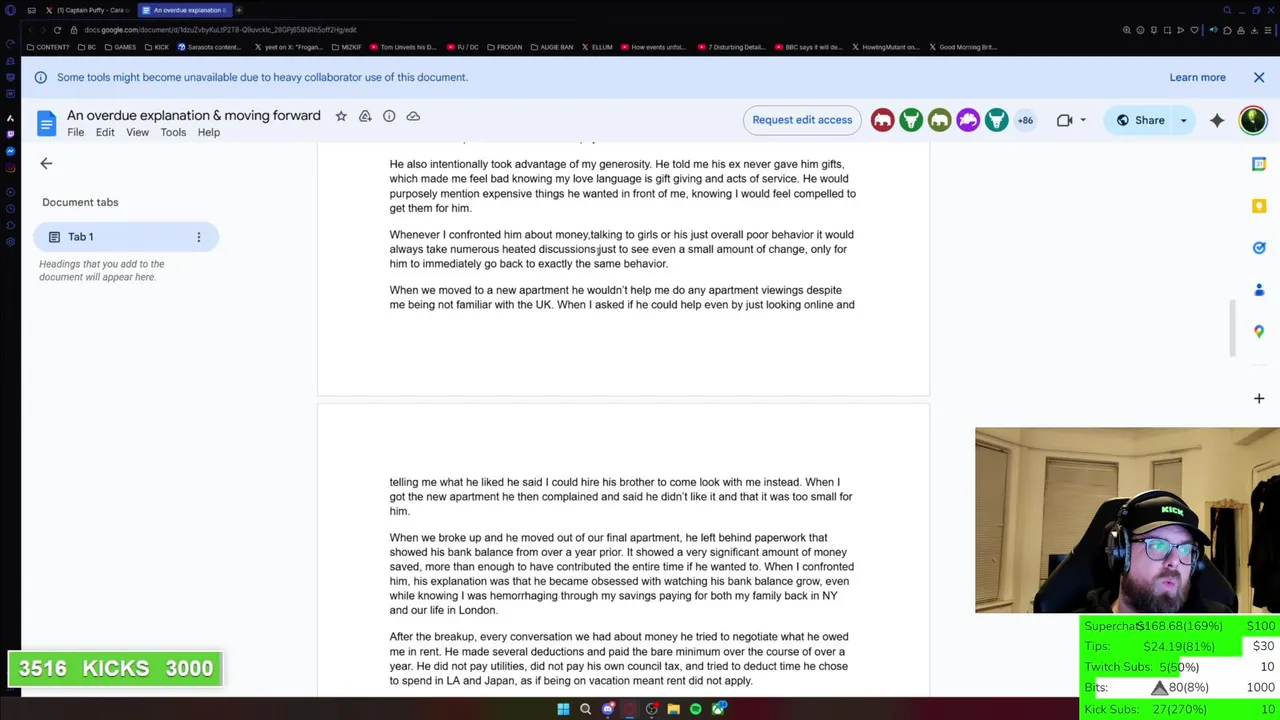This screenshot has height=720, width=1280.
Task: Open the CONTENT? bookmarks folder
Action: coord(48,47)
